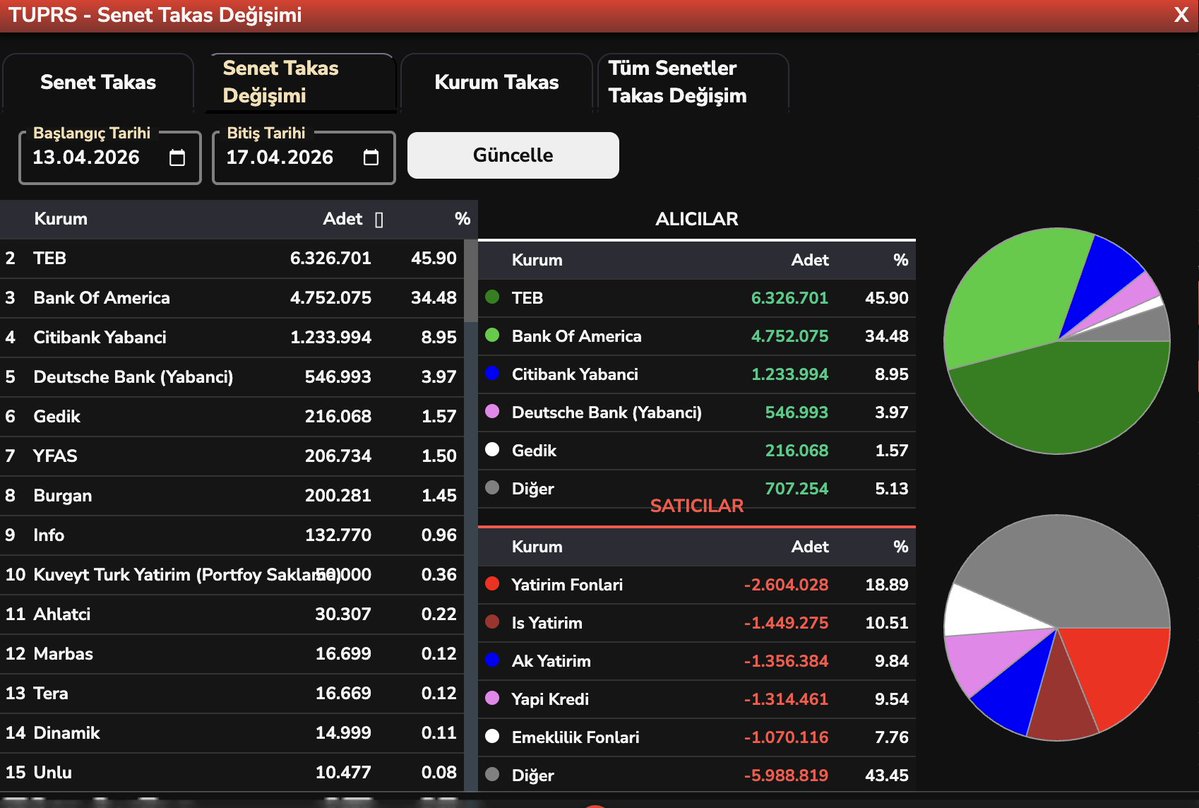
Task: Select the Dinamik row
Action: pyautogui.click(x=232, y=733)
